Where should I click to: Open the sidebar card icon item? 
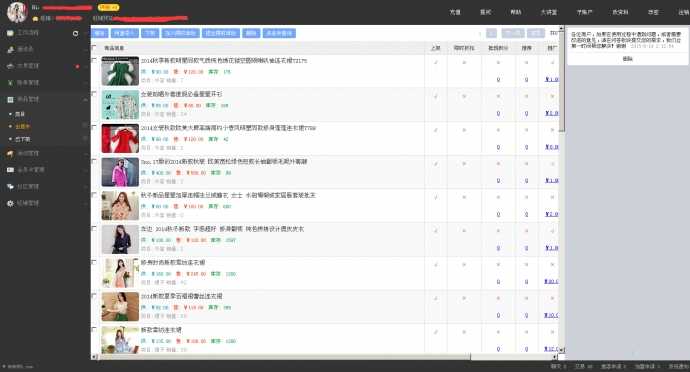coord(10,170)
